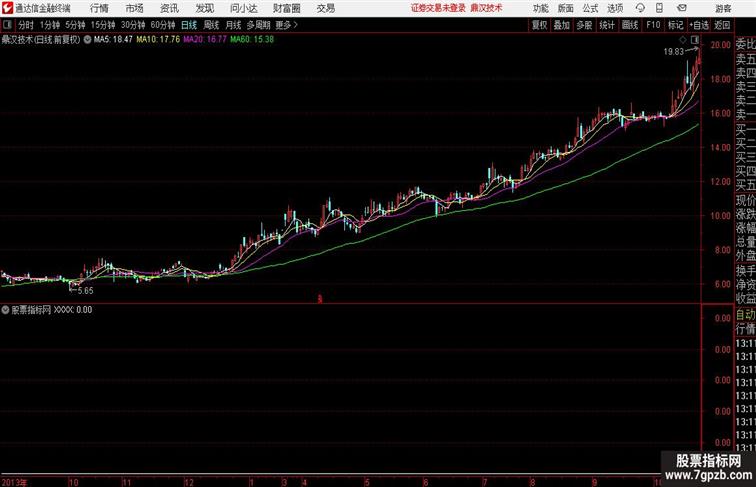
Task: Switch to the 周线 weekly tab
Action: [211, 25]
